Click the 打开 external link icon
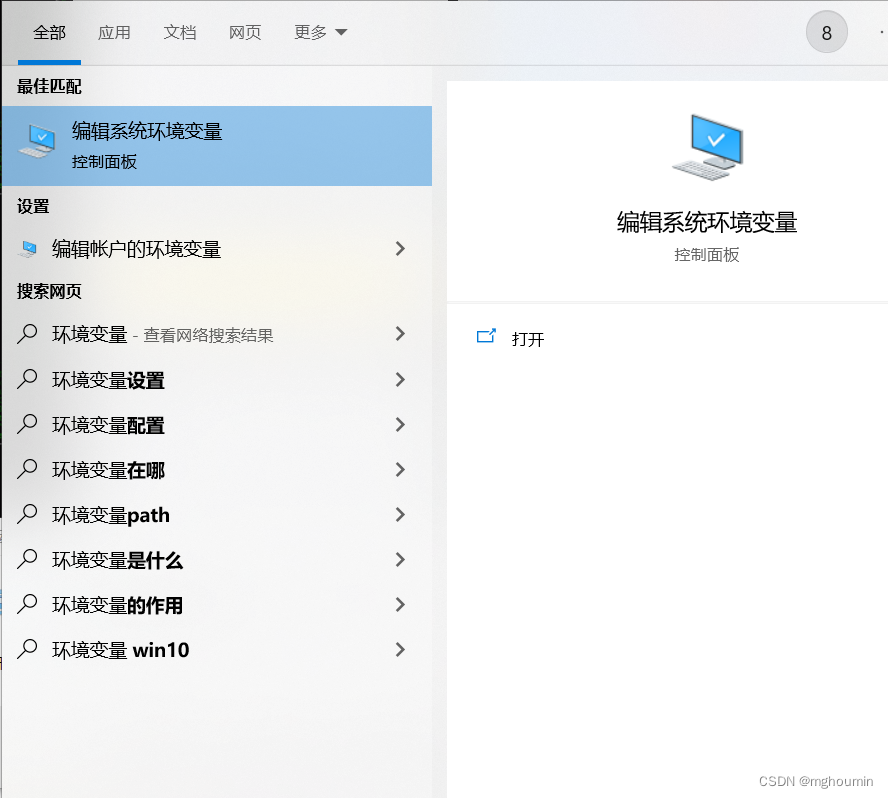 pos(487,338)
